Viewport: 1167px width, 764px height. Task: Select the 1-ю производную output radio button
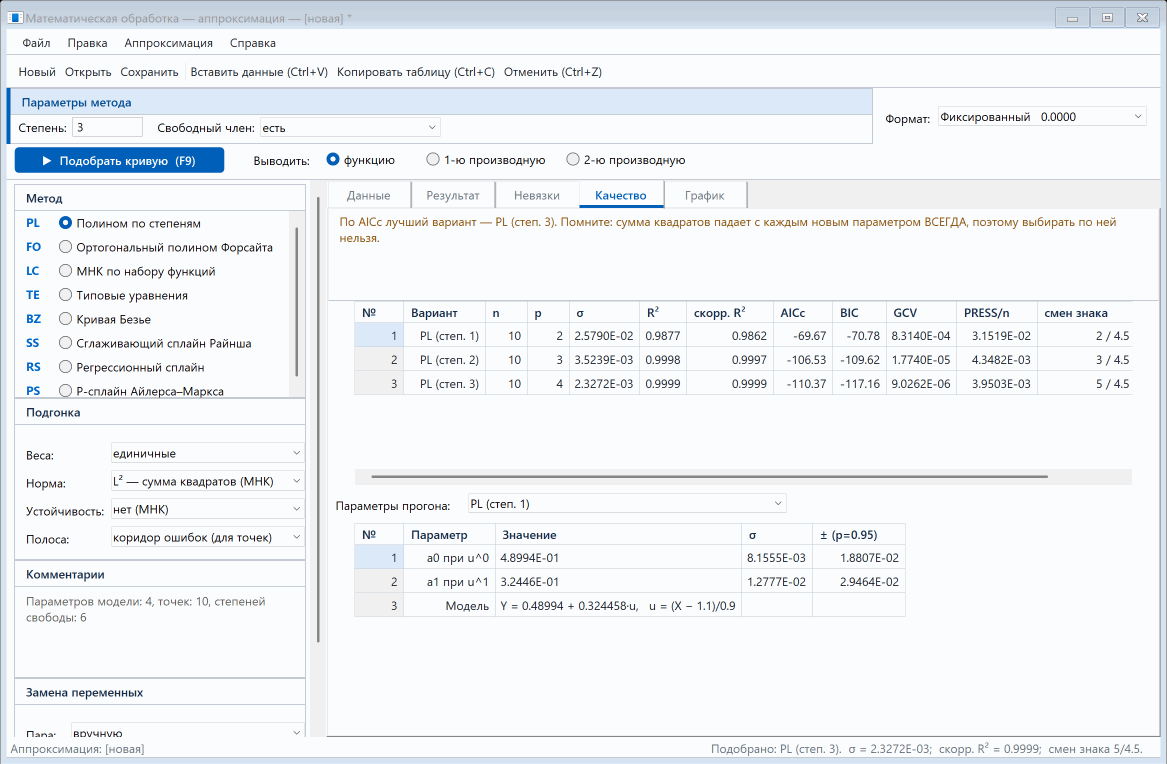tap(432, 159)
